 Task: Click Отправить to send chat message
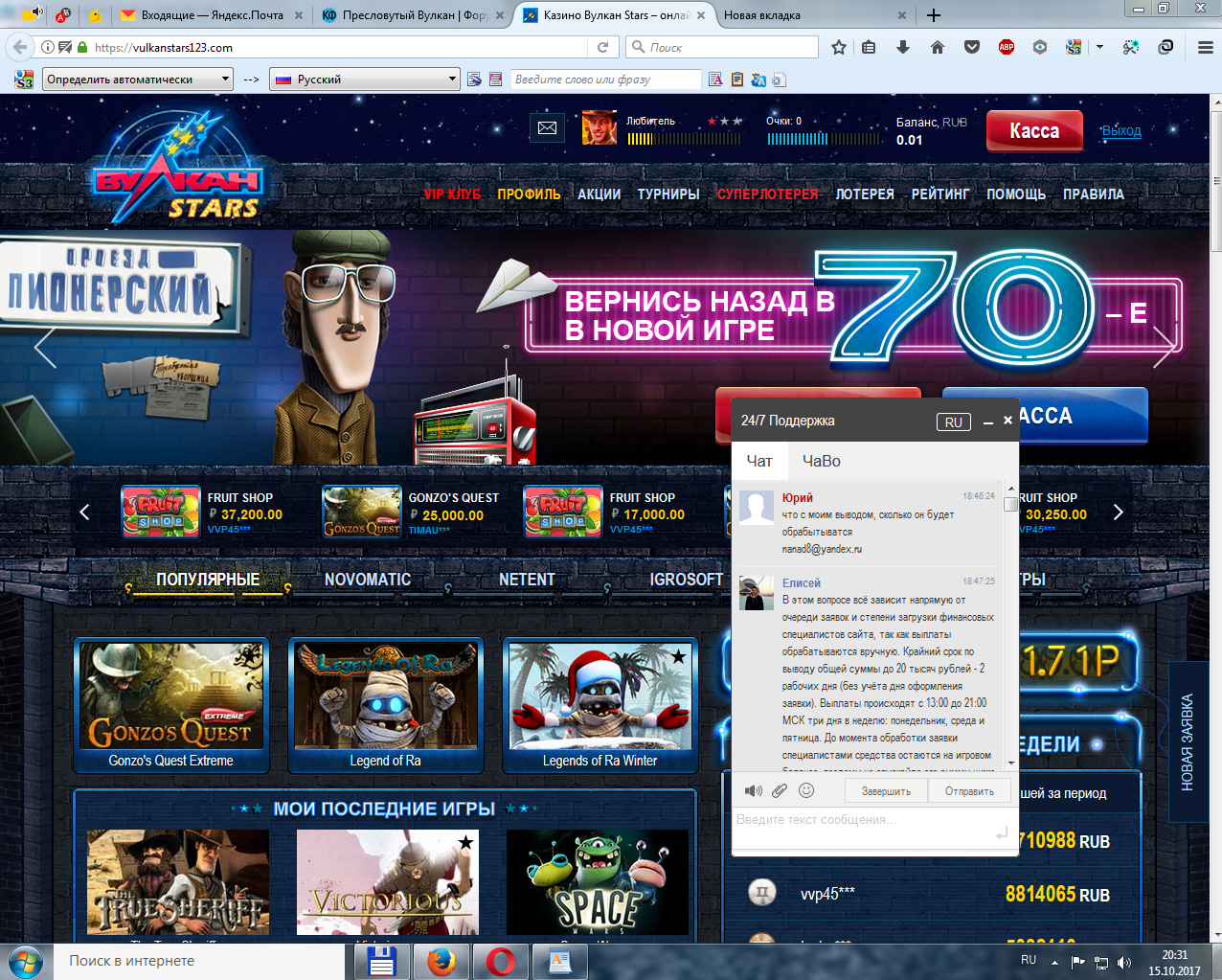969,791
